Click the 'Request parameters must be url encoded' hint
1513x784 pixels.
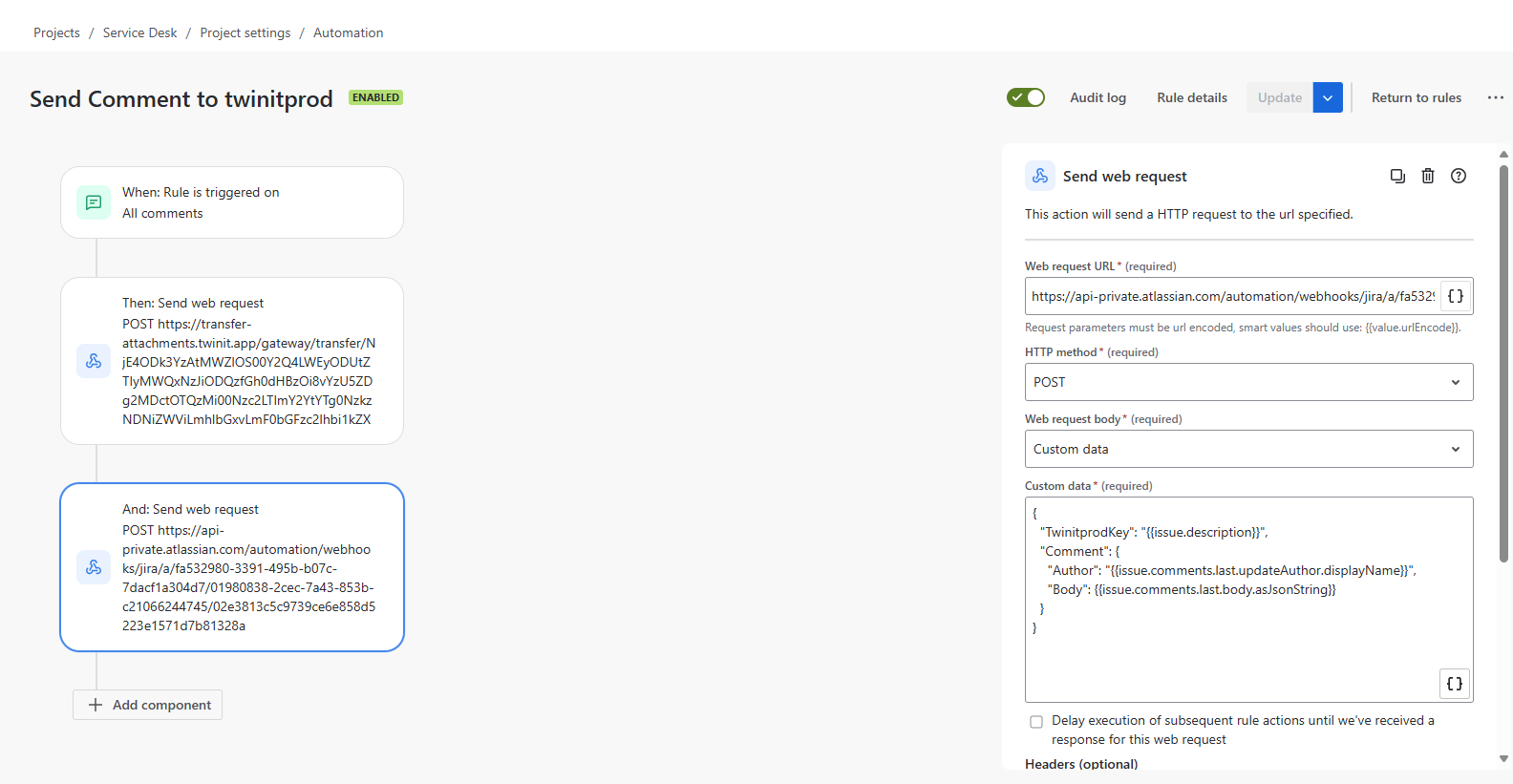click(x=1243, y=328)
